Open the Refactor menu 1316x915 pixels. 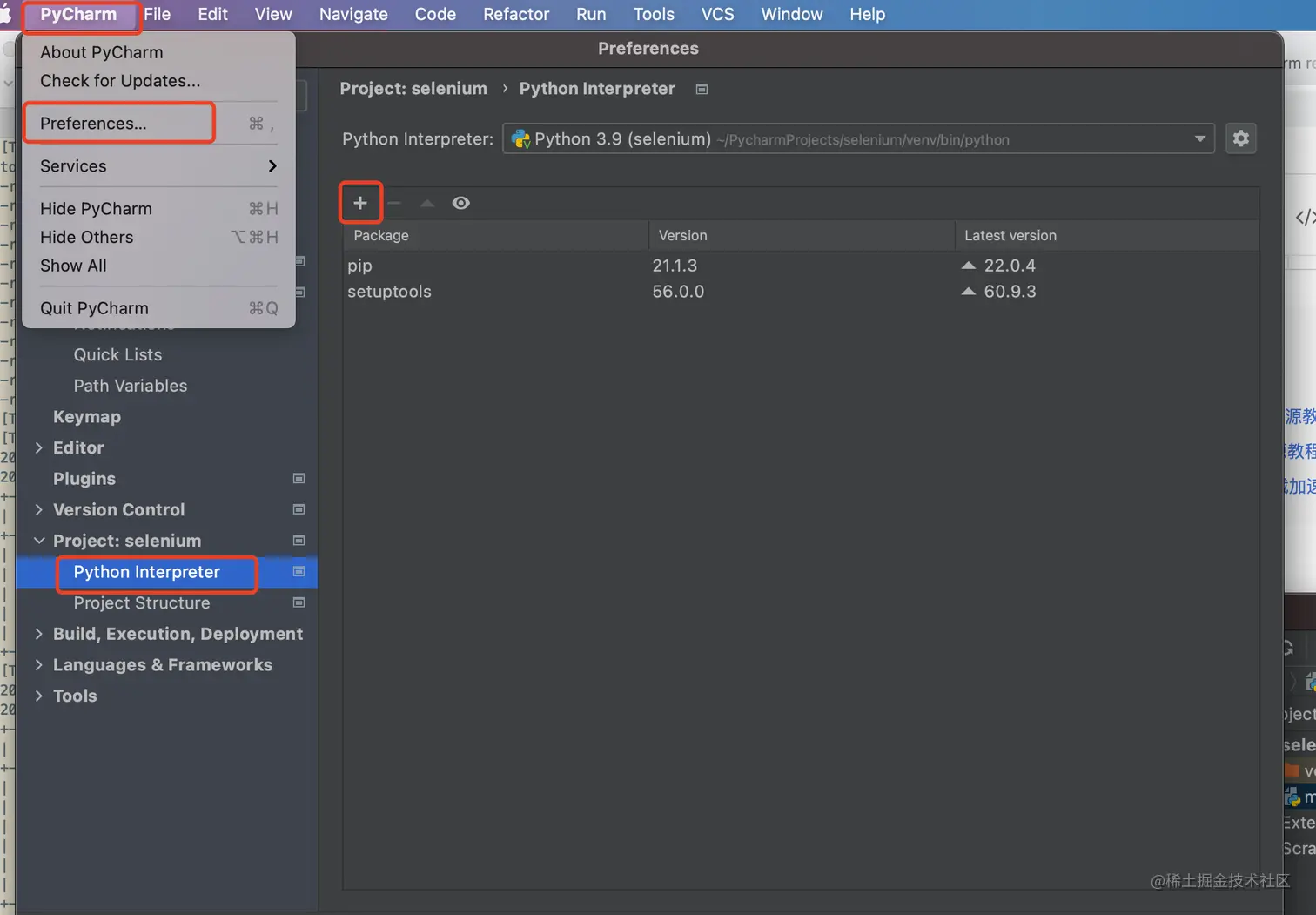(516, 15)
